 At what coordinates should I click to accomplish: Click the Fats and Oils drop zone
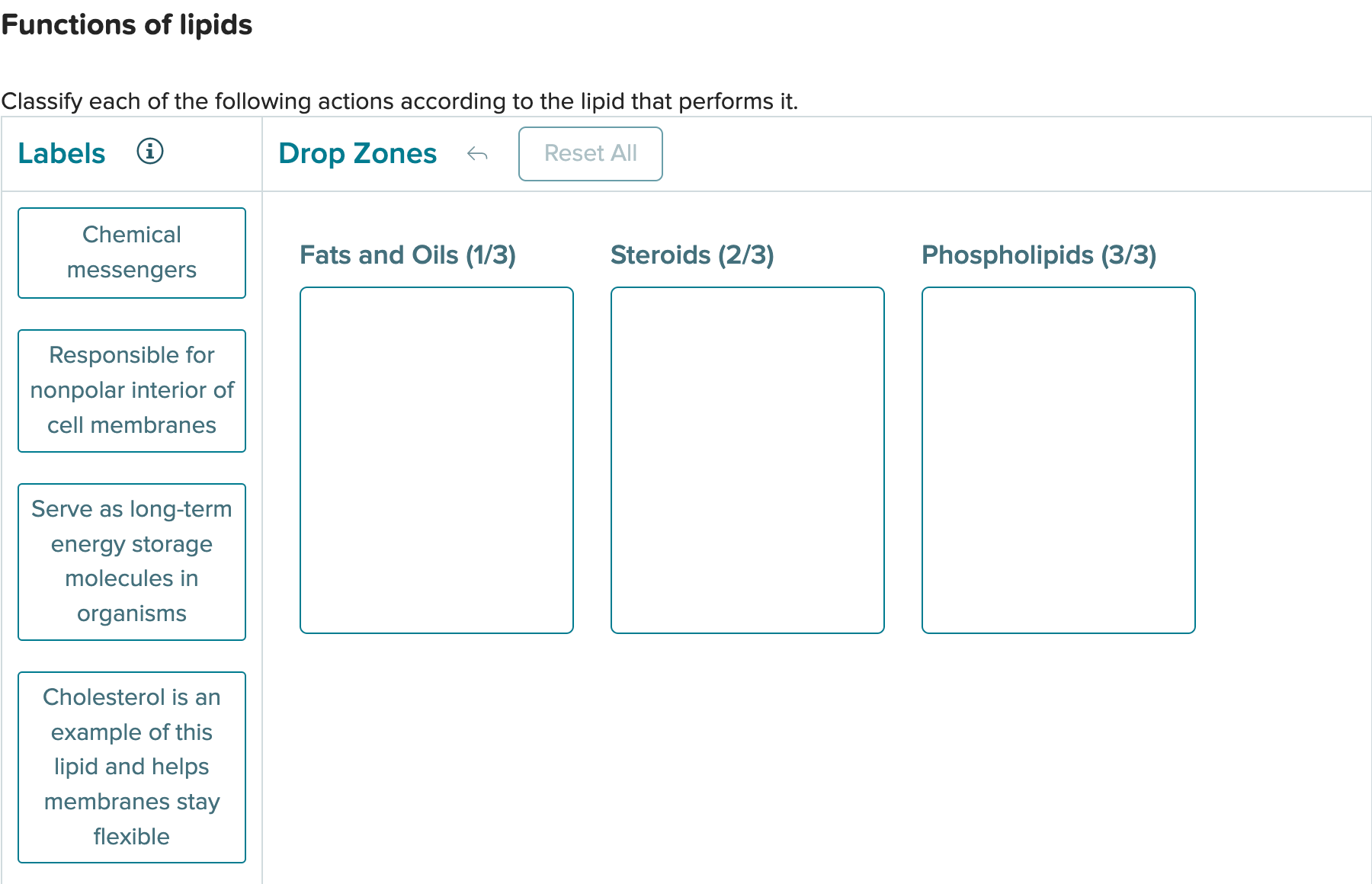coord(437,457)
